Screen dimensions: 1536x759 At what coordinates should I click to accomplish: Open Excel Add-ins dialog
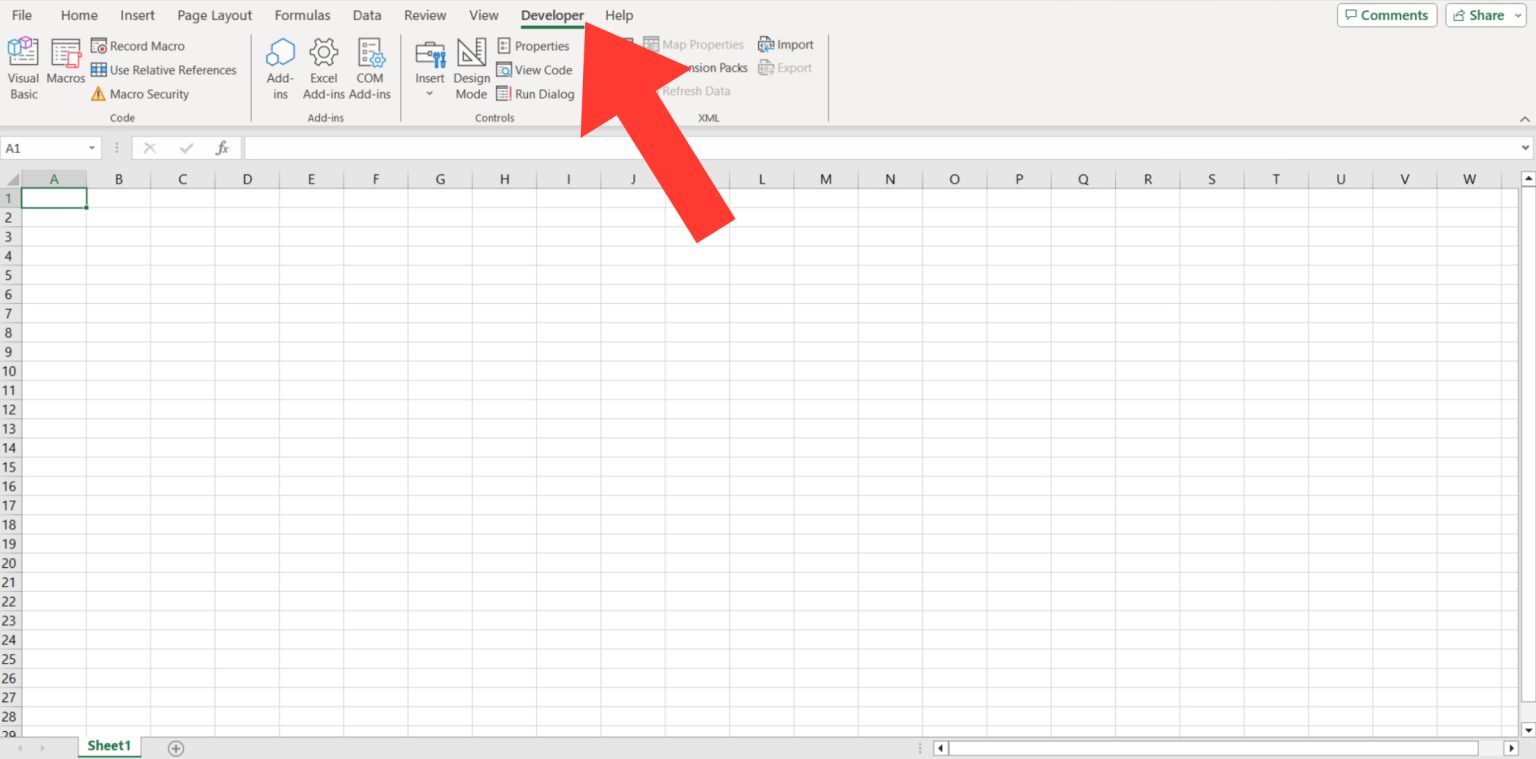(324, 68)
